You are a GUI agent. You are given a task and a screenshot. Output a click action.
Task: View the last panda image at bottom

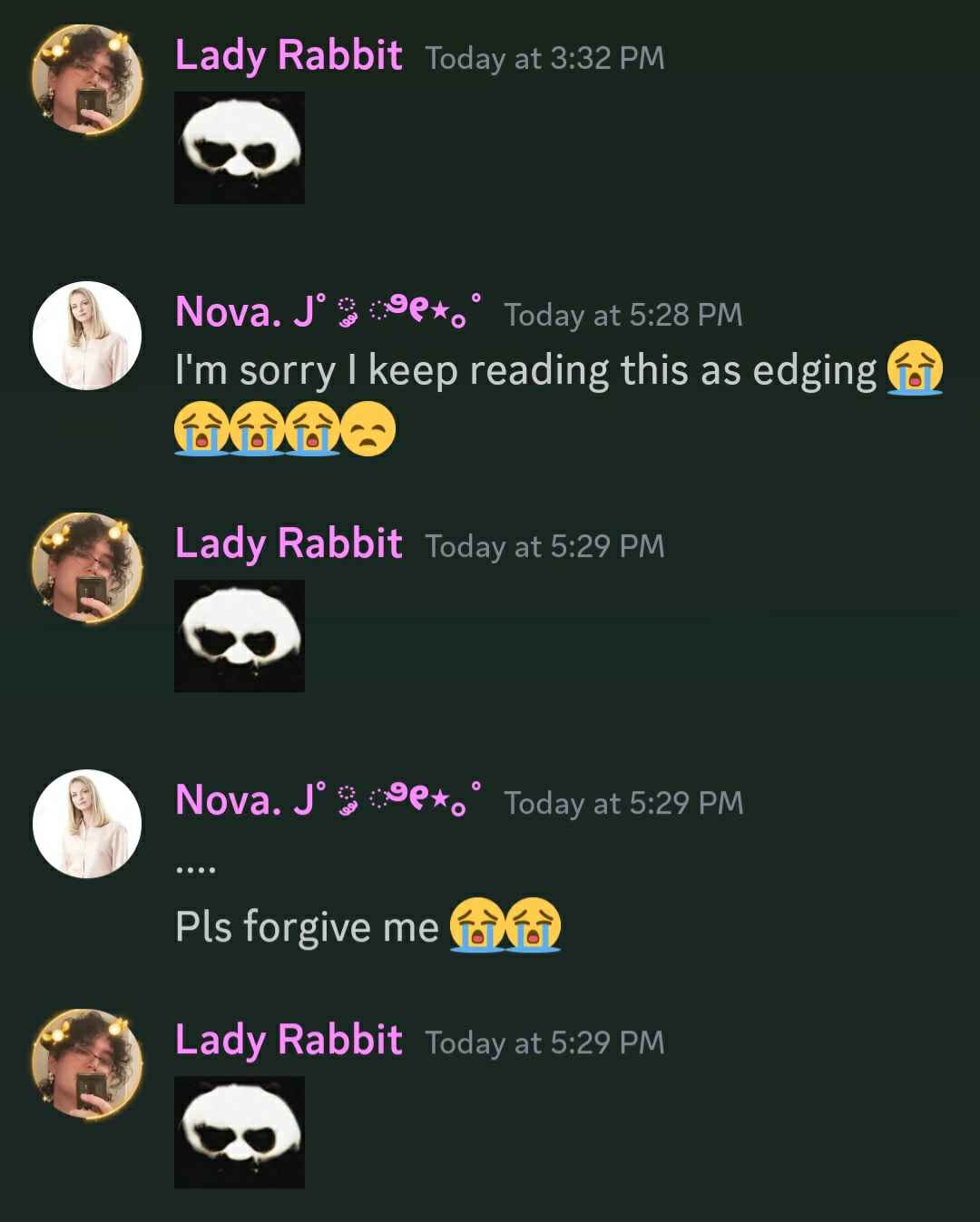pos(240,1132)
